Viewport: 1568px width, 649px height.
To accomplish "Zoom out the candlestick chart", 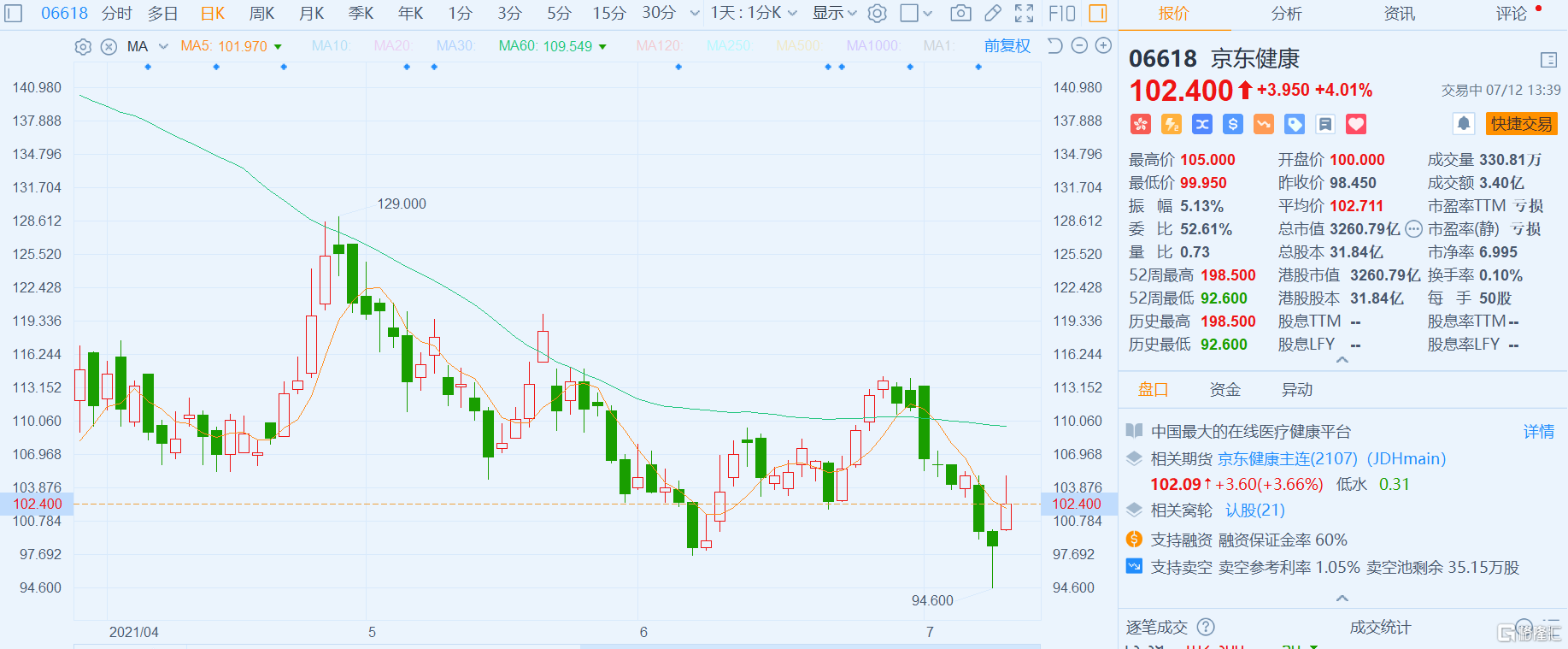I will point(1079,46).
